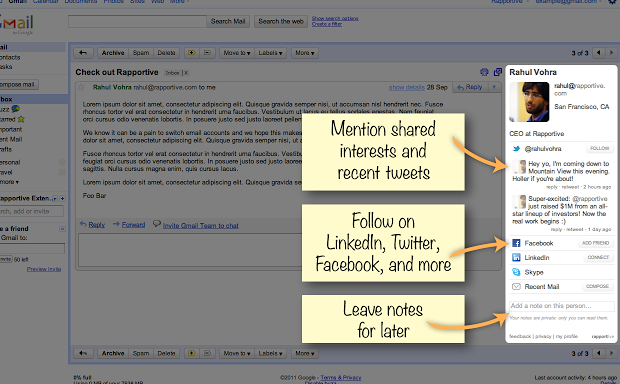Click the Recent Mail envelope icon
The image size is (620, 384).
point(516,287)
